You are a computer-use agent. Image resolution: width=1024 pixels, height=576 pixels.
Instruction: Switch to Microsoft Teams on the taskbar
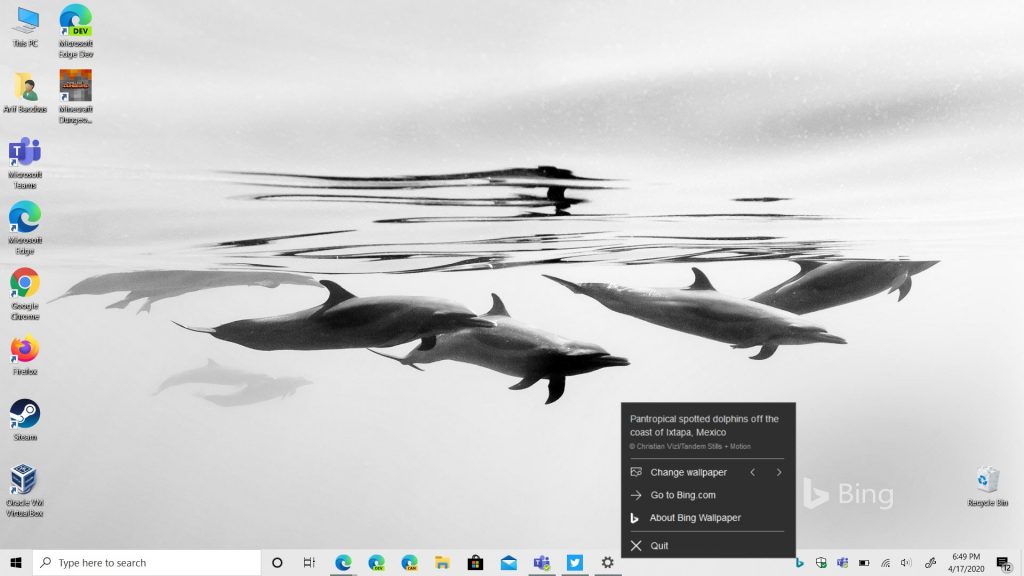541,563
